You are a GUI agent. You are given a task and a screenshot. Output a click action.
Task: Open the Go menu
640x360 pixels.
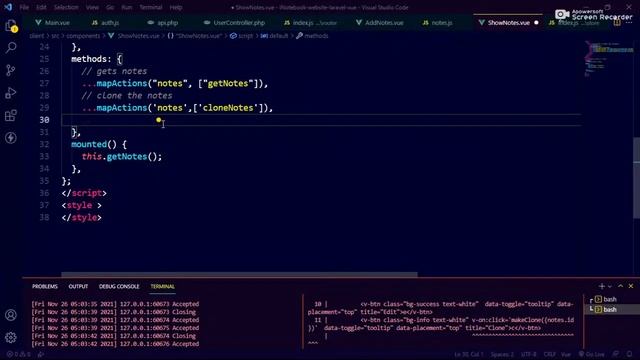click(x=110, y=7)
